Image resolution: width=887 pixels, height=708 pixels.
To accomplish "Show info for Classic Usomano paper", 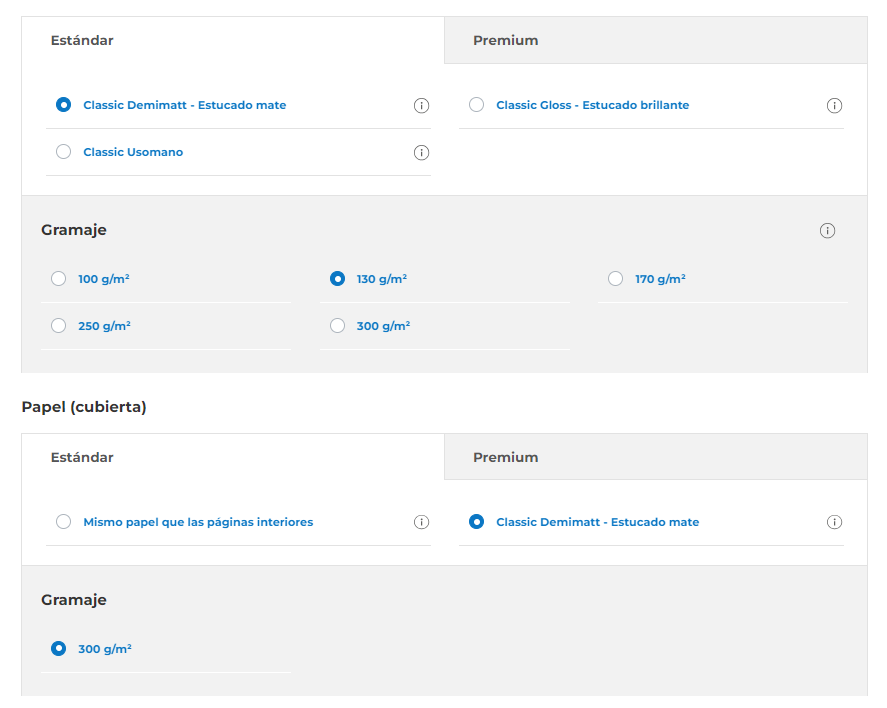I will point(421,153).
